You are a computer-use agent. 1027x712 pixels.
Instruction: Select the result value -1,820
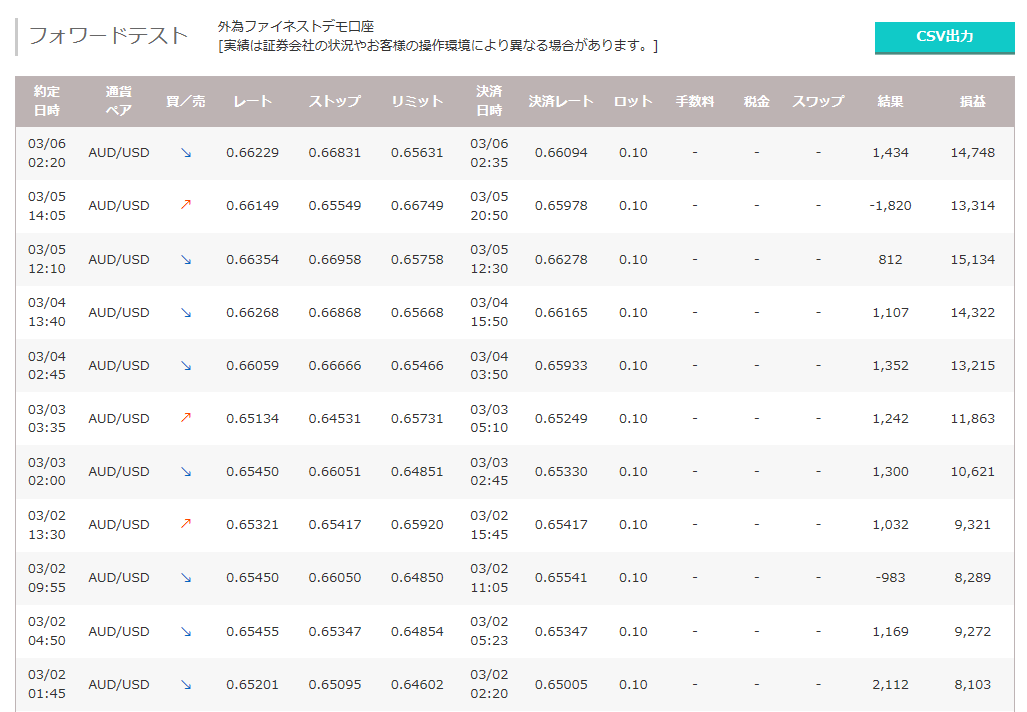[x=890, y=206]
